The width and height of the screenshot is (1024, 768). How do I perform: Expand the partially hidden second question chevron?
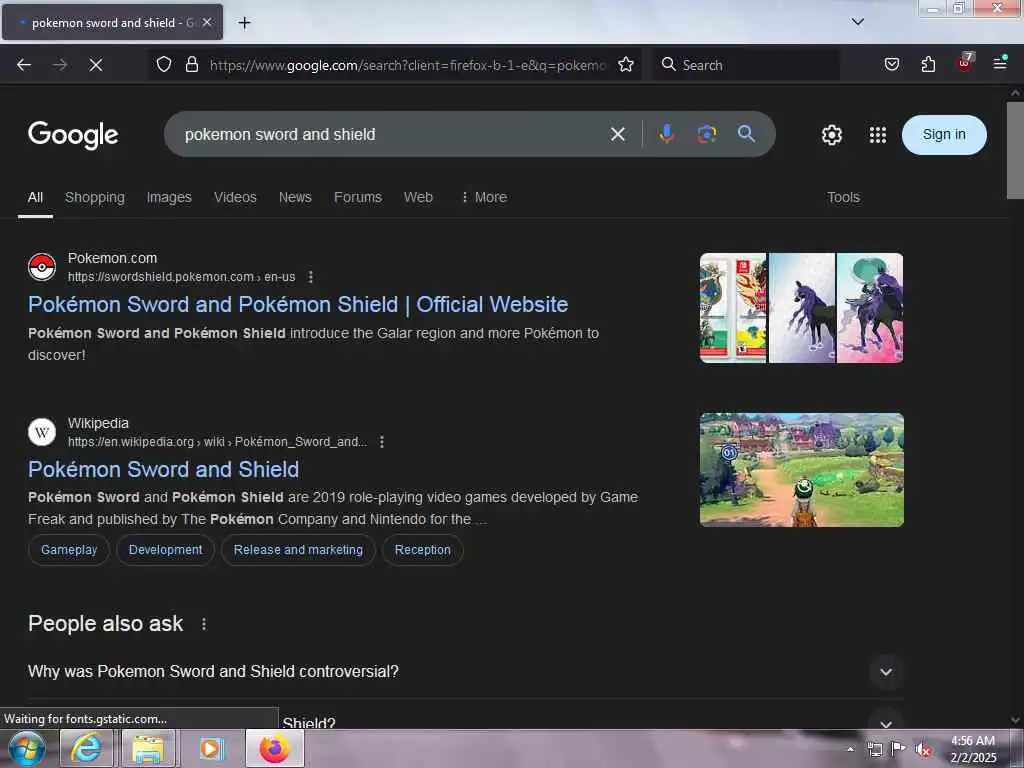[x=886, y=723]
